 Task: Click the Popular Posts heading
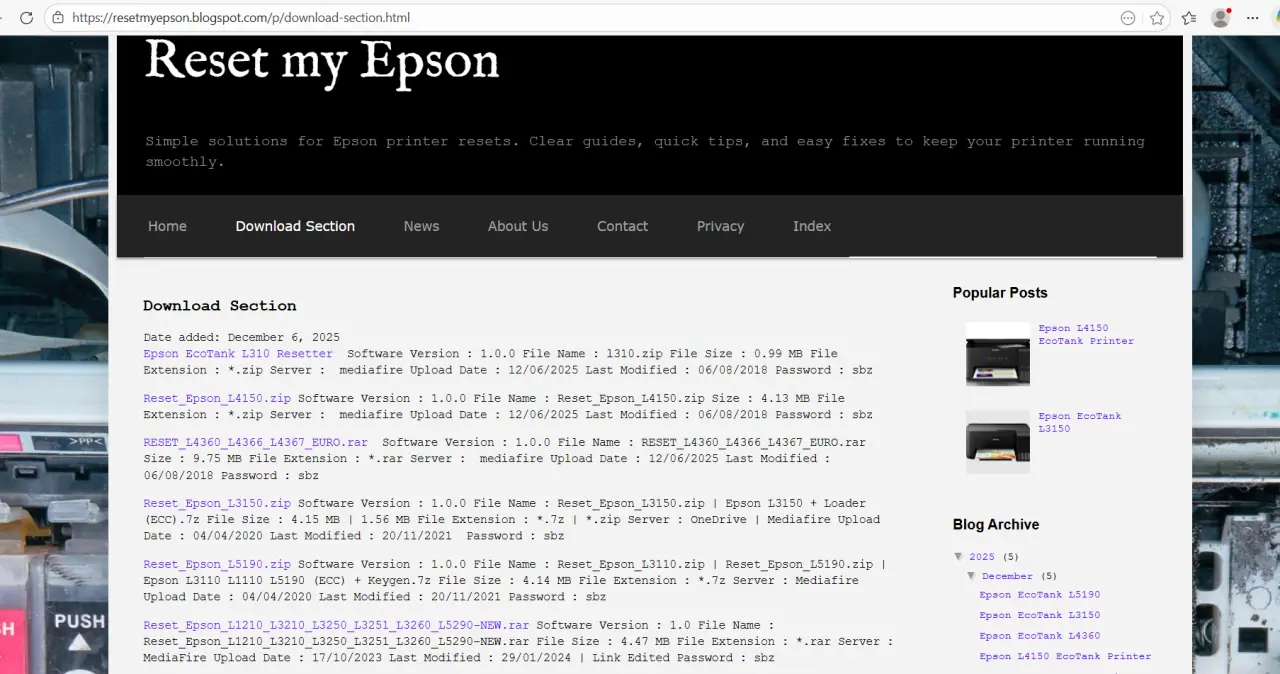[x=1000, y=293]
